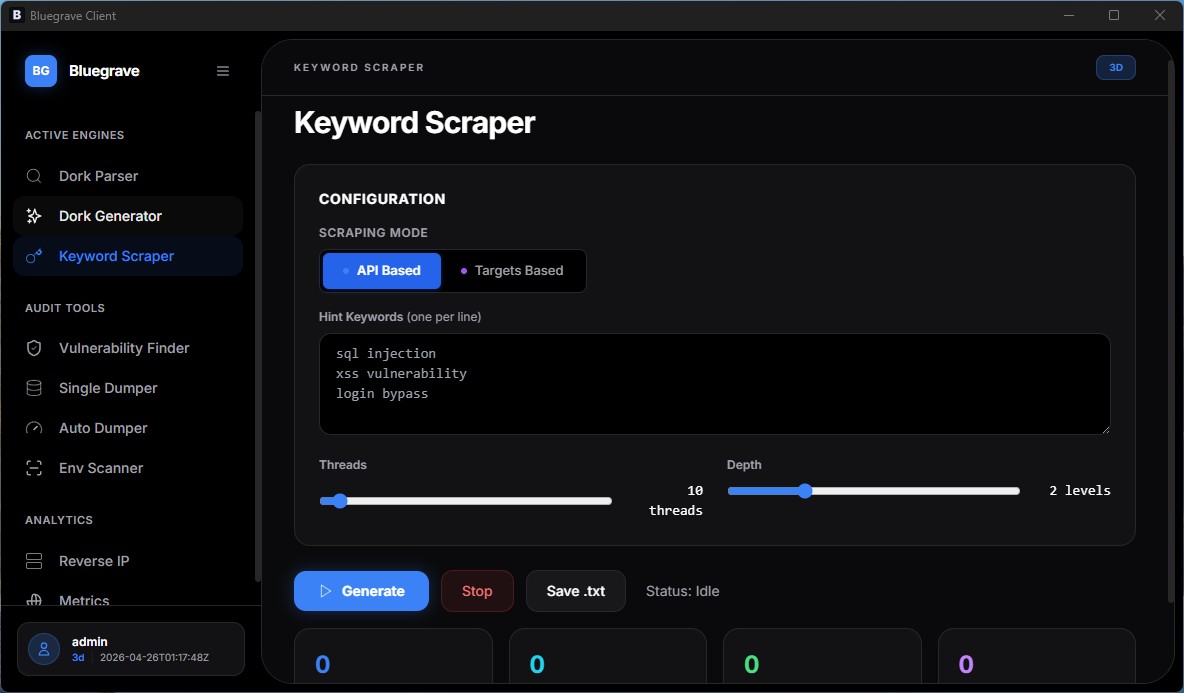Click inside the Hint Keywords text area
Image resolution: width=1184 pixels, height=693 pixels.
tap(715, 384)
